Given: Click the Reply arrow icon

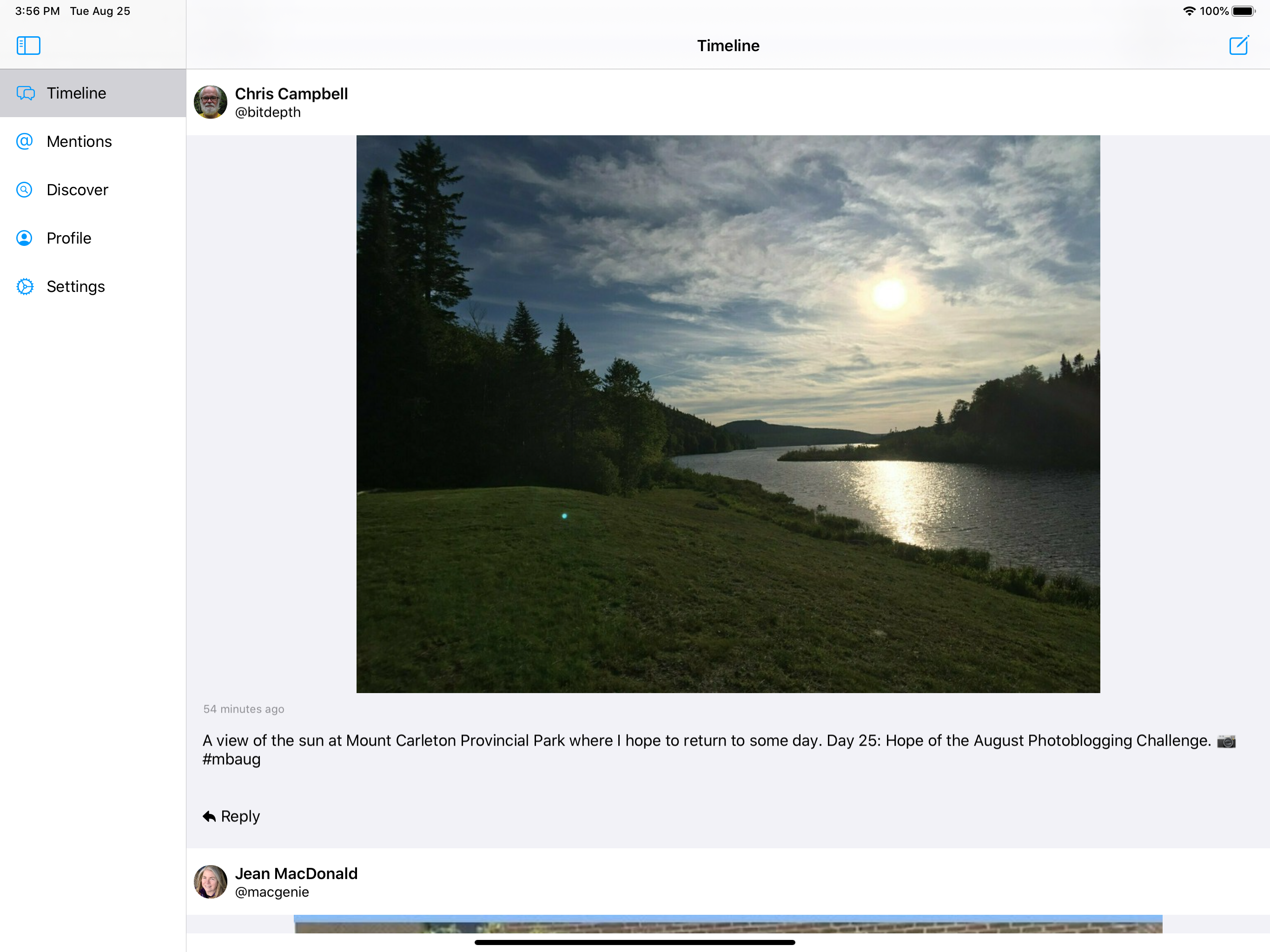Looking at the screenshot, I should [x=209, y=816].
